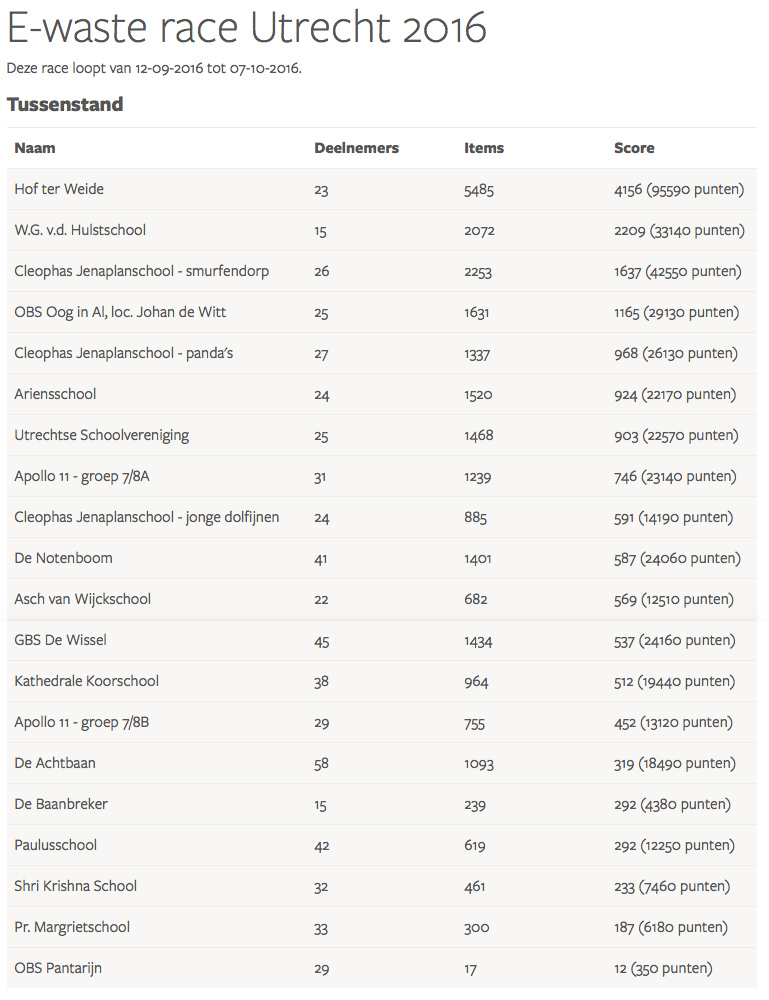Click 'Cleophas Jenaplanschool - smurfendorp' entry
769x1000 pixels.
pos(141,271)
